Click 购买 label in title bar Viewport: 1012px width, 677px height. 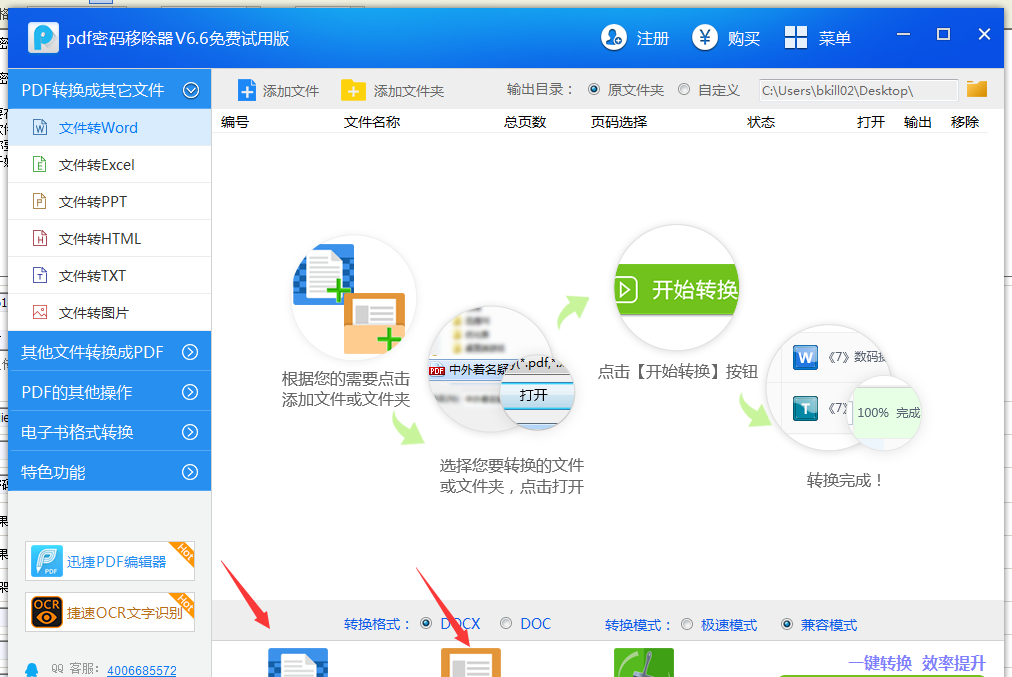pos(744,39)
